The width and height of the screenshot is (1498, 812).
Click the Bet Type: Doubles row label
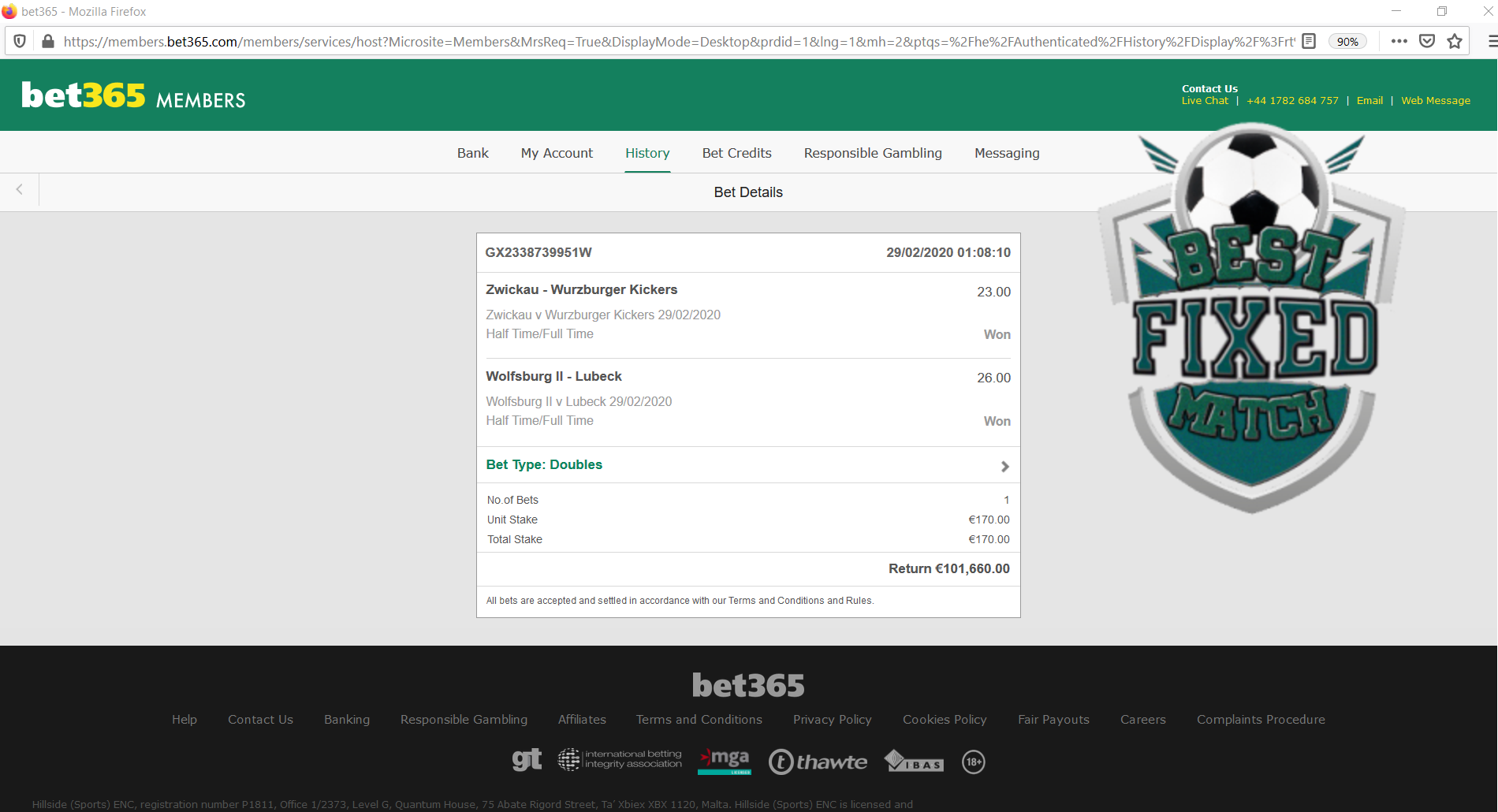tap(544, 465)
